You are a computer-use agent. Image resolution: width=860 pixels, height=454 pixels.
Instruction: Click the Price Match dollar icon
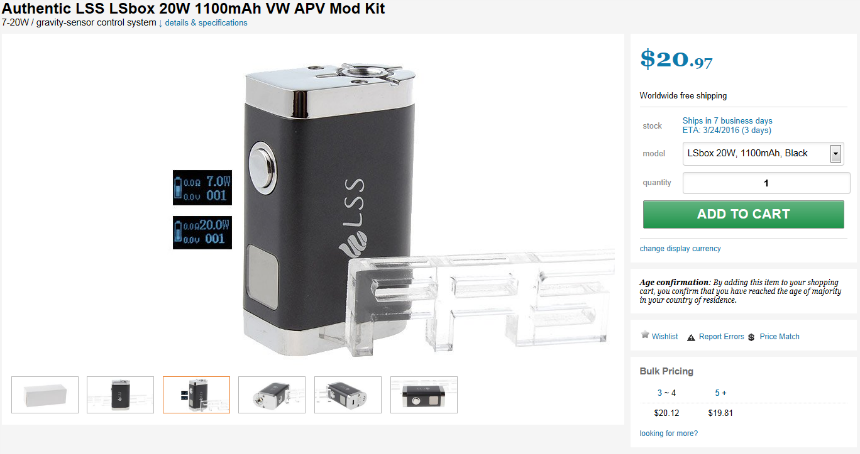[x=751, y=337]
